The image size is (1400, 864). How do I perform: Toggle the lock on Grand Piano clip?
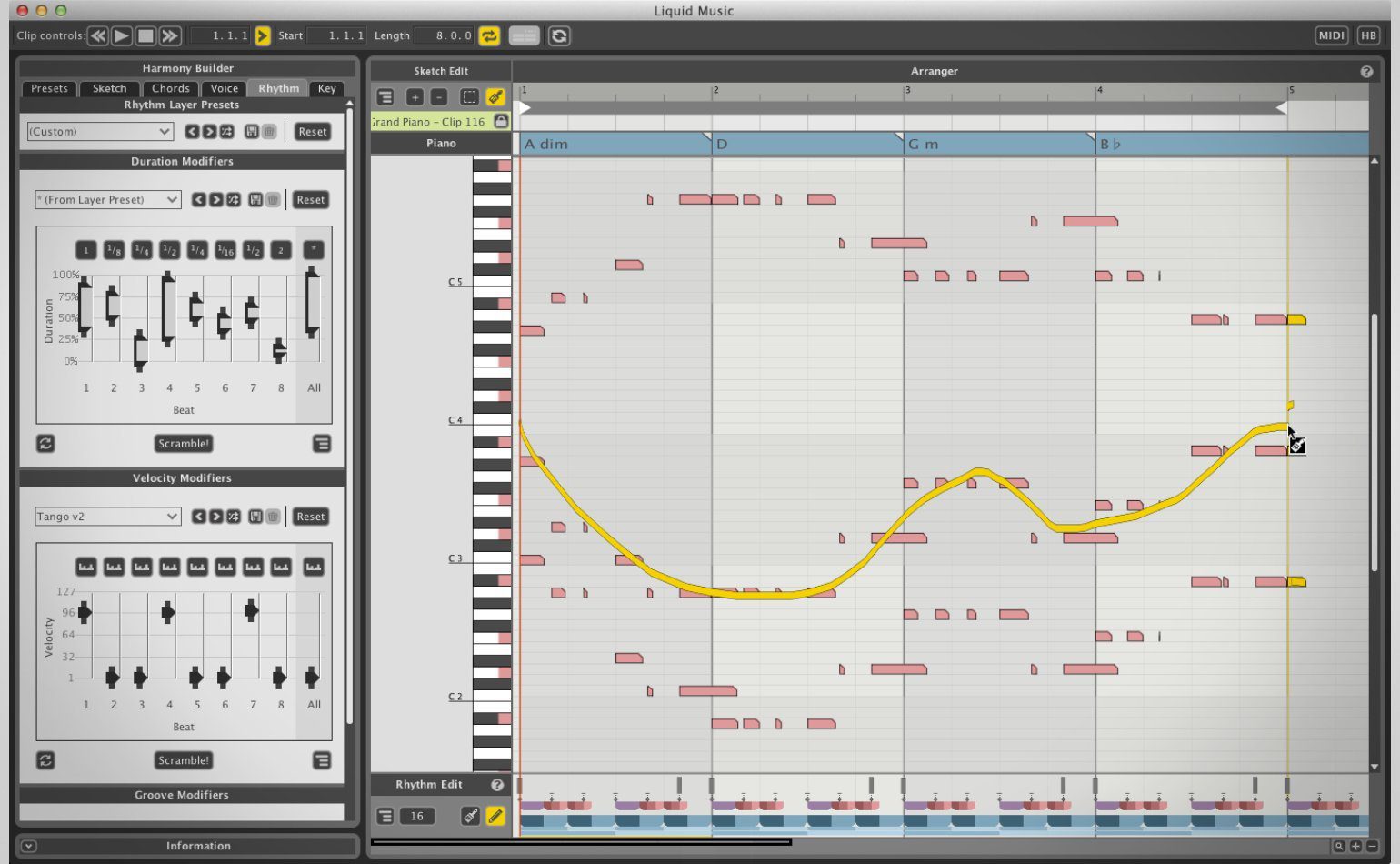tap(500, 122)
